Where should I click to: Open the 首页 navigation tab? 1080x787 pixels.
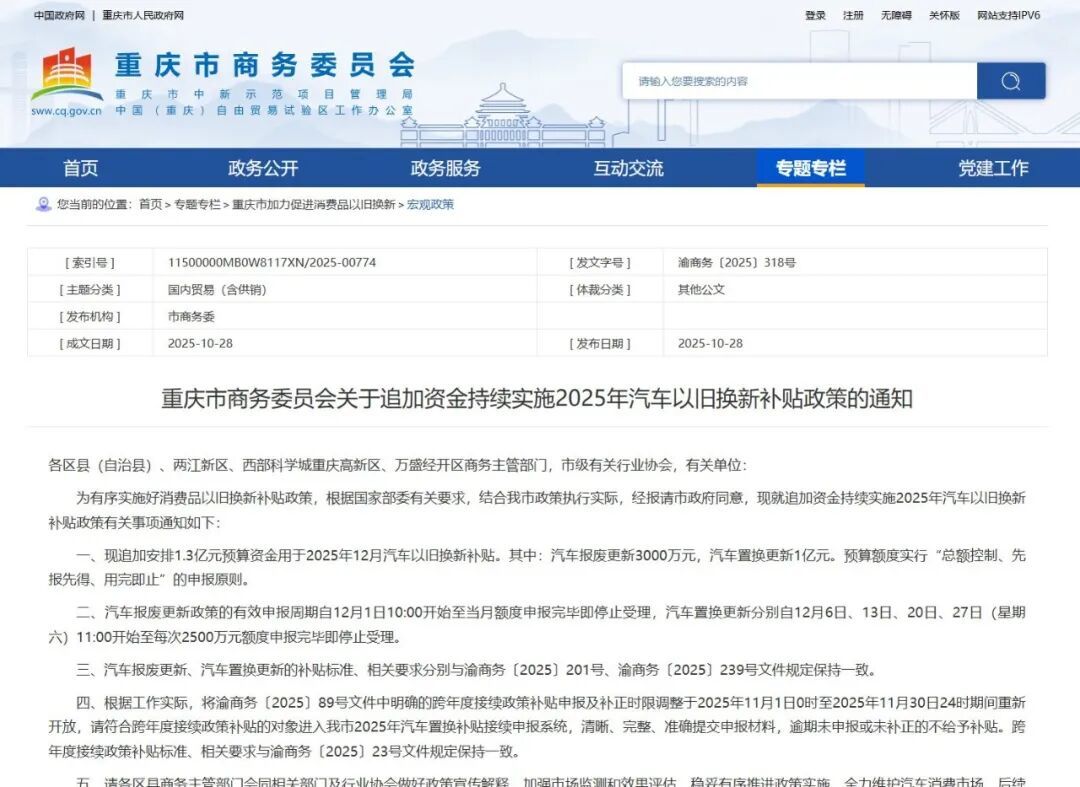pos(80,168)
